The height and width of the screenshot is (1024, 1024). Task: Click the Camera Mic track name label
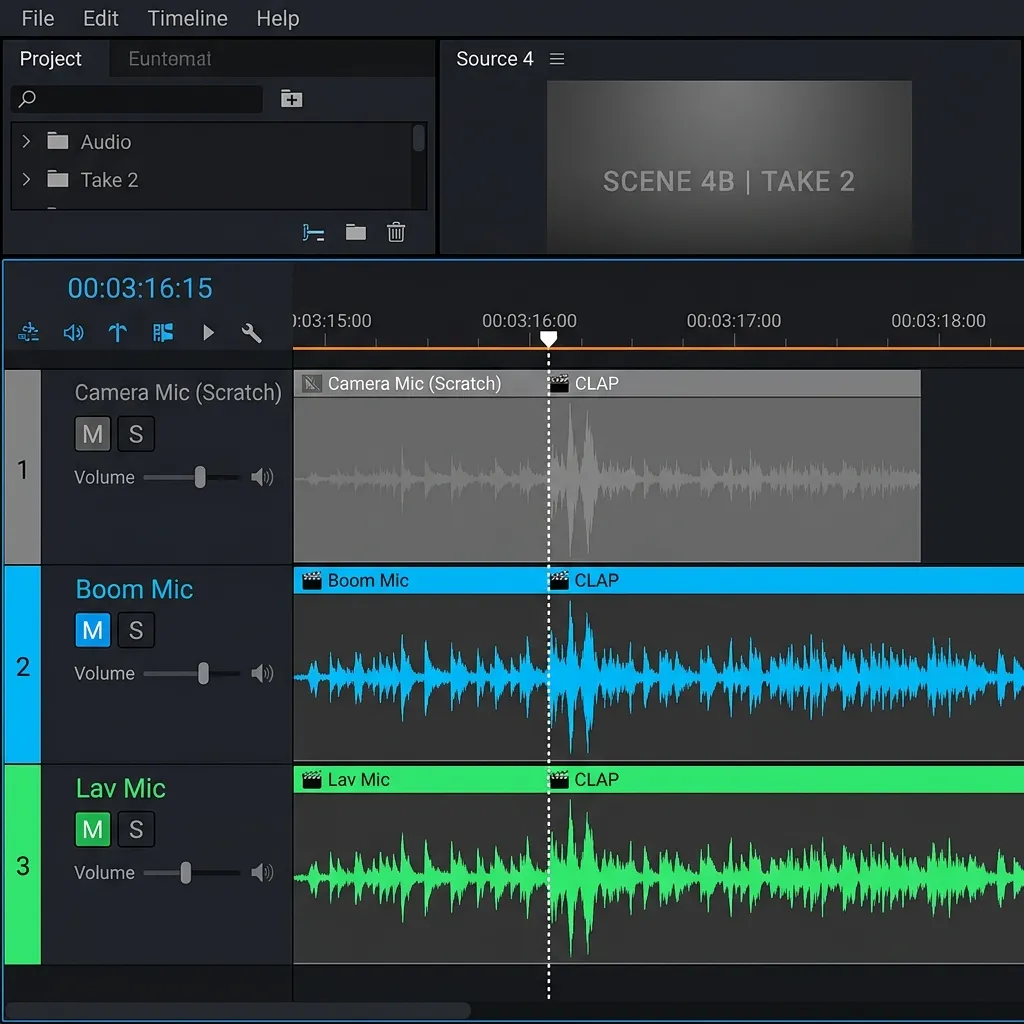[178, 392]
